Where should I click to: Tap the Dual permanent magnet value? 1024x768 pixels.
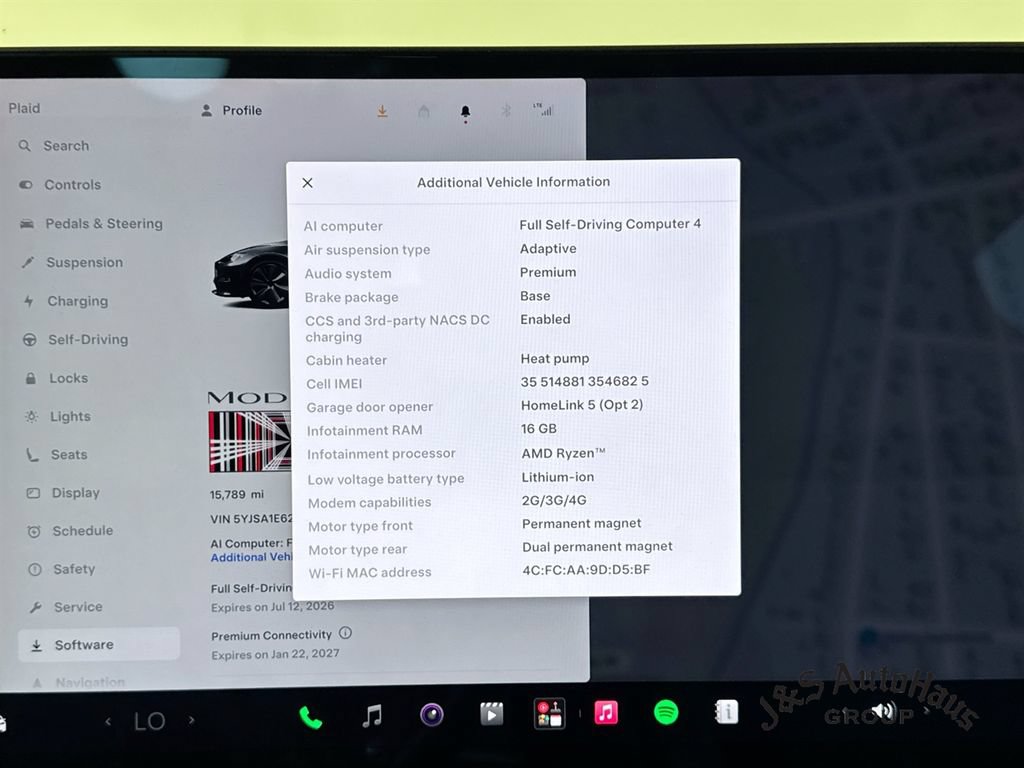(x=597, y=547)
